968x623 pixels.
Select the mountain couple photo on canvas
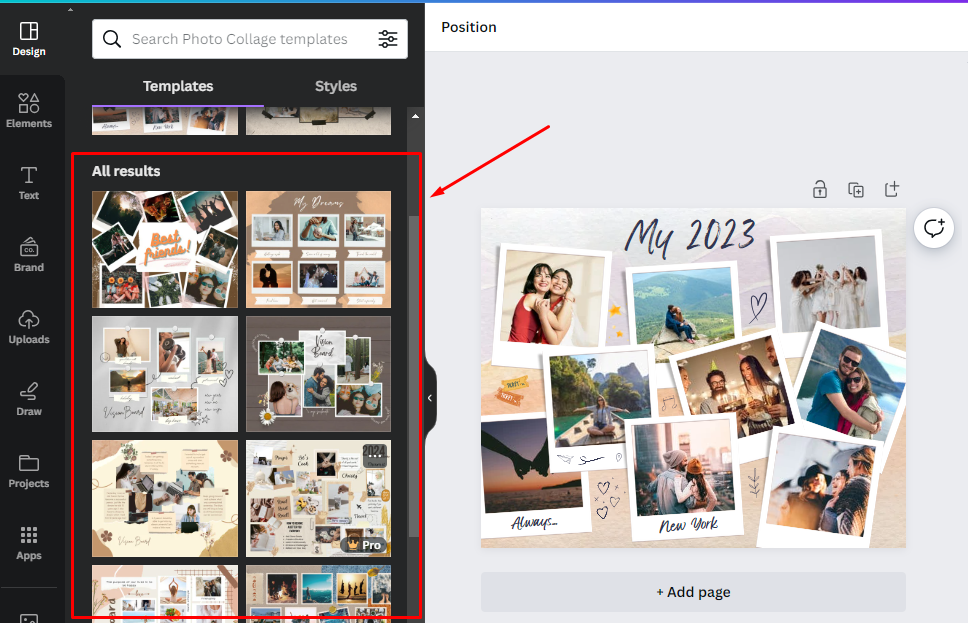click(683, 304)
